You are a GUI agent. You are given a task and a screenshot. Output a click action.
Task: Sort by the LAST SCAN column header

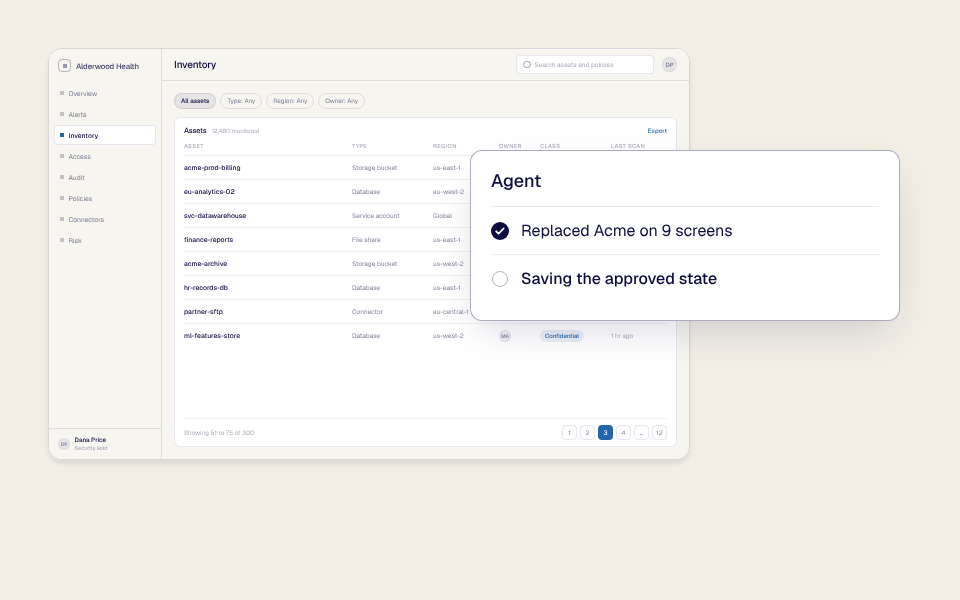tap(628, 146)
